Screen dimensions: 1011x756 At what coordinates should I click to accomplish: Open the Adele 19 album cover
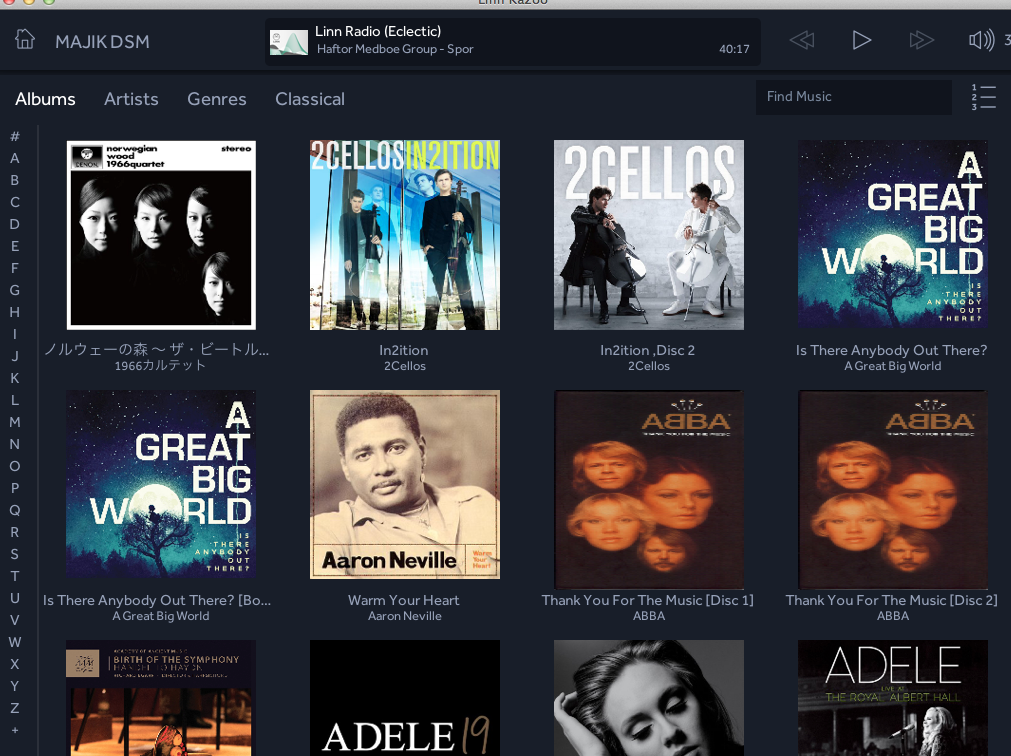click(x=405, y=698)
